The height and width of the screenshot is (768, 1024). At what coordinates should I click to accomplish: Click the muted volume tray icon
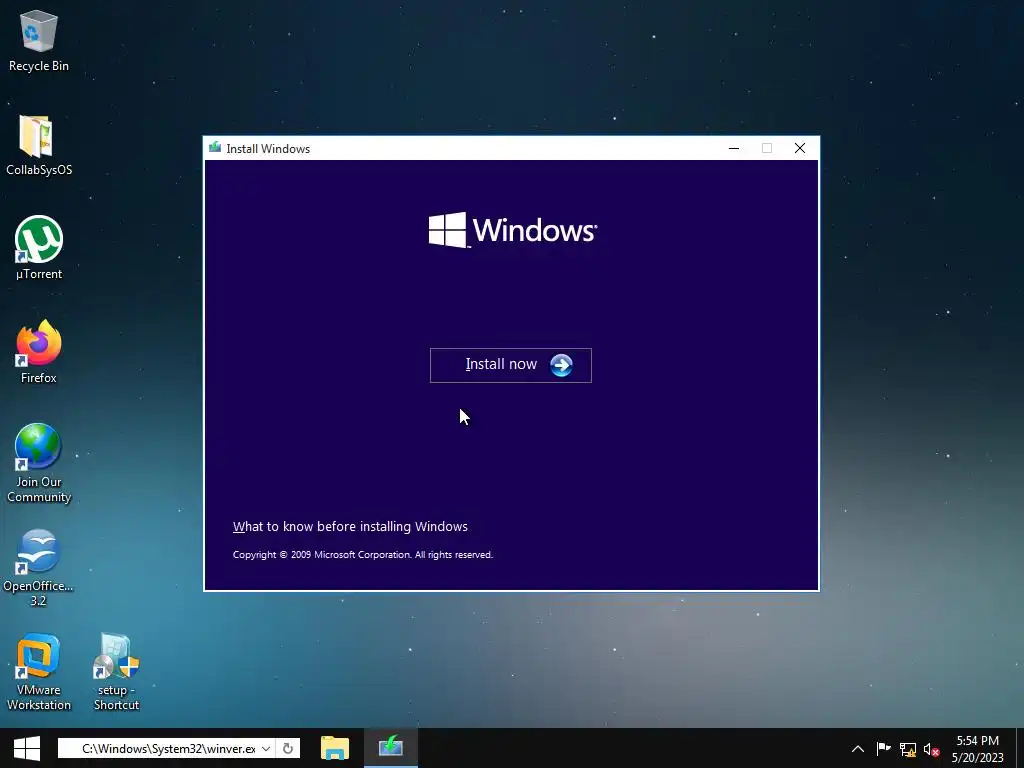(931, 749)
